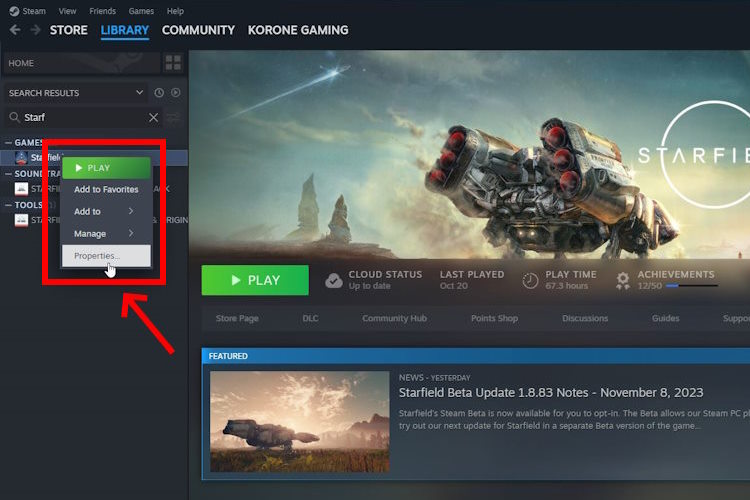The height and width of the screenshot is (500, 750).
Task: Open the Help menu
Action: 175,11
